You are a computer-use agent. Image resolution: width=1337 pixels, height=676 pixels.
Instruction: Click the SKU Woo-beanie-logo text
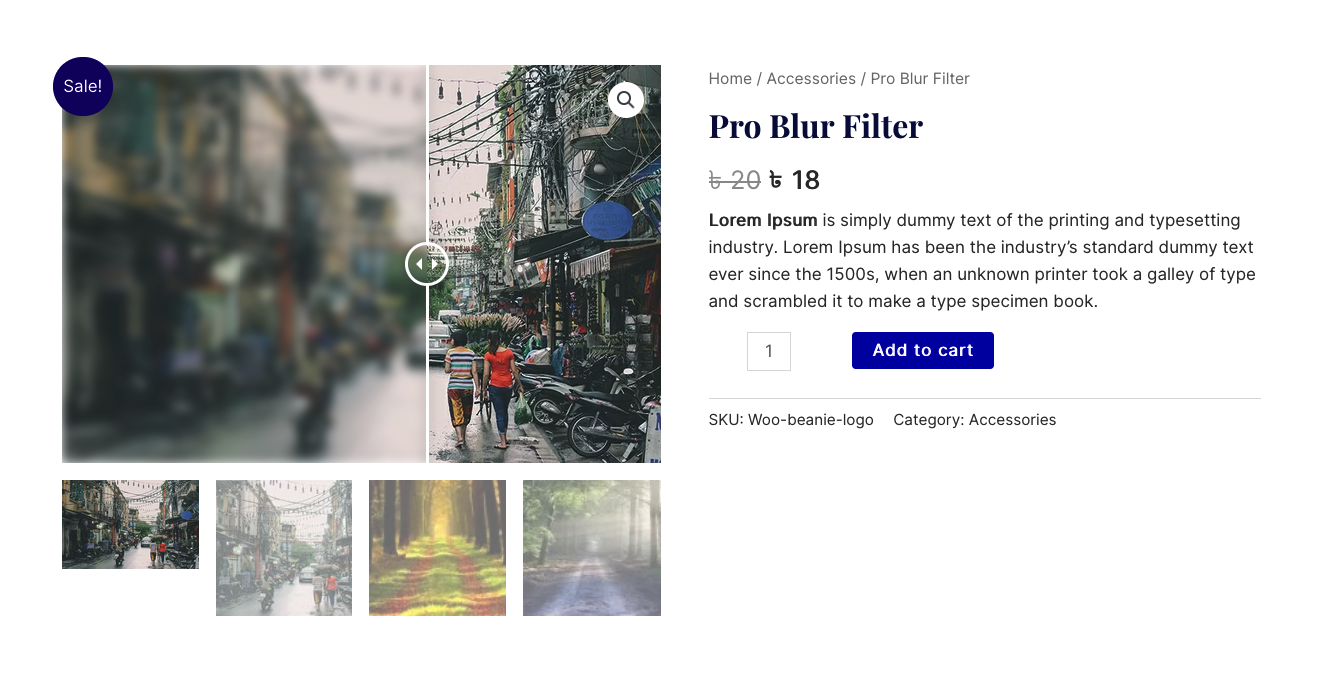point(791,420)
